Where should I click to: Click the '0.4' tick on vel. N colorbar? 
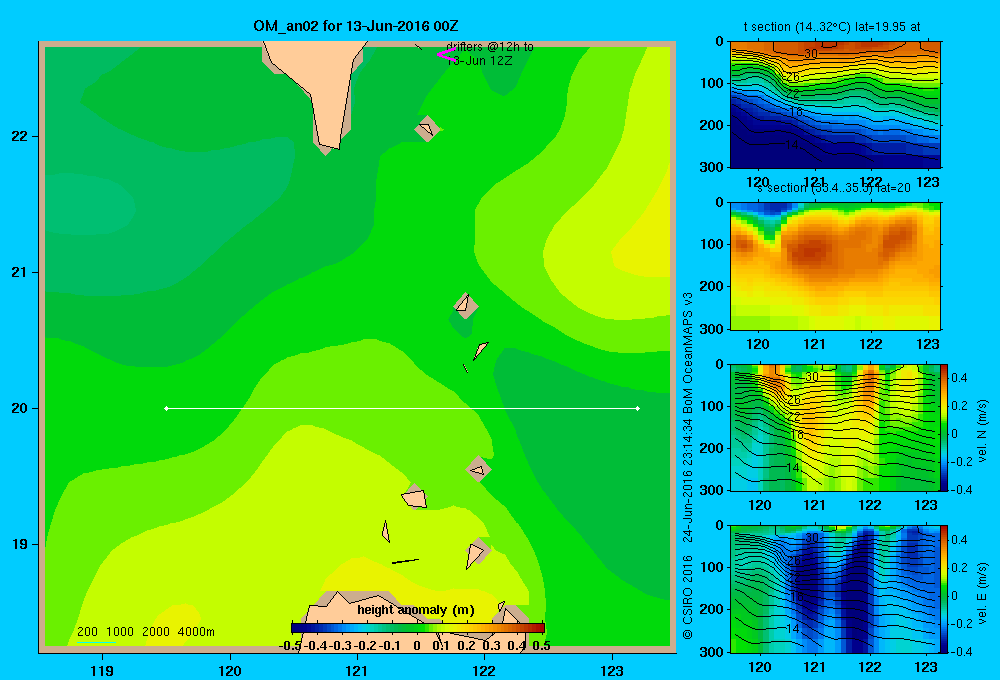(959, 378)
